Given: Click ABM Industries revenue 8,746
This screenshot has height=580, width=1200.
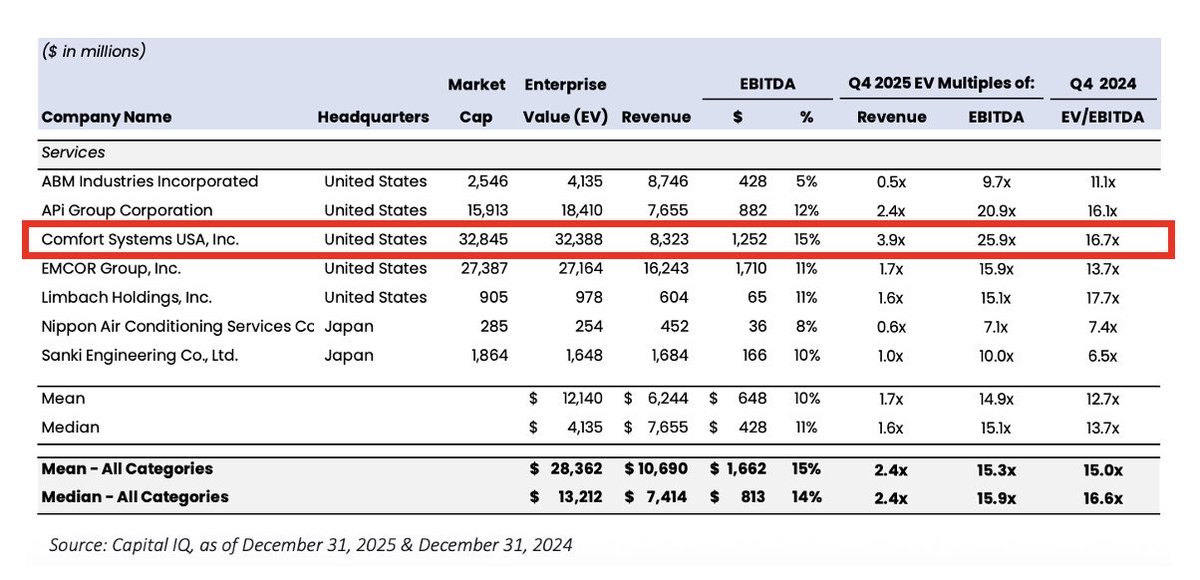Looking at the screenshot, I should click(x=668, y=182).
